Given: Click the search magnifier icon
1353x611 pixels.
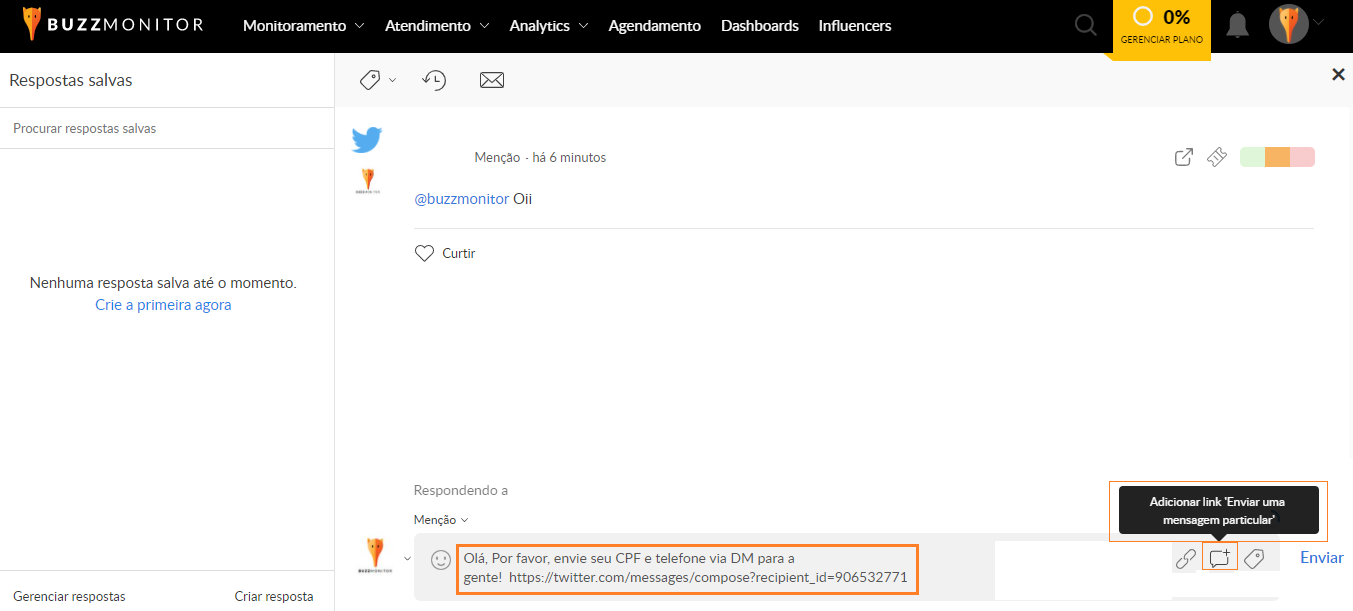Looking at the screenshot, I should click(x=1085, y=25).
